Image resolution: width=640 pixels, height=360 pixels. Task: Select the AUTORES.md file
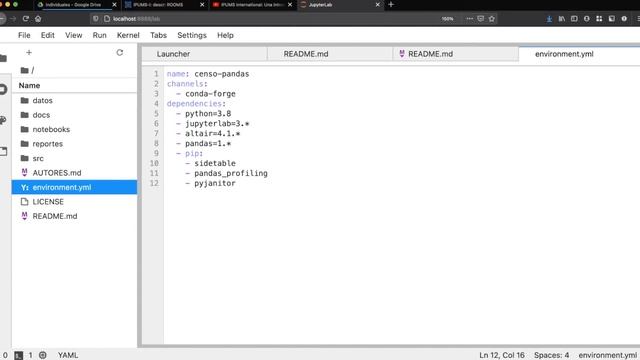(x=74, y=173)
